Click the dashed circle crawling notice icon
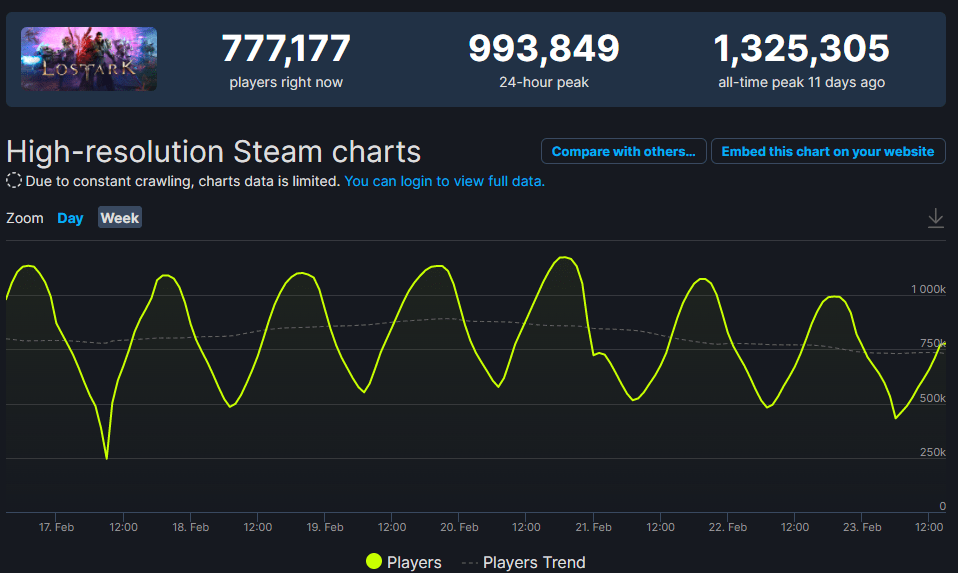Screen dimensions: 958x573 pyautogui.click(x=13, y=181)
